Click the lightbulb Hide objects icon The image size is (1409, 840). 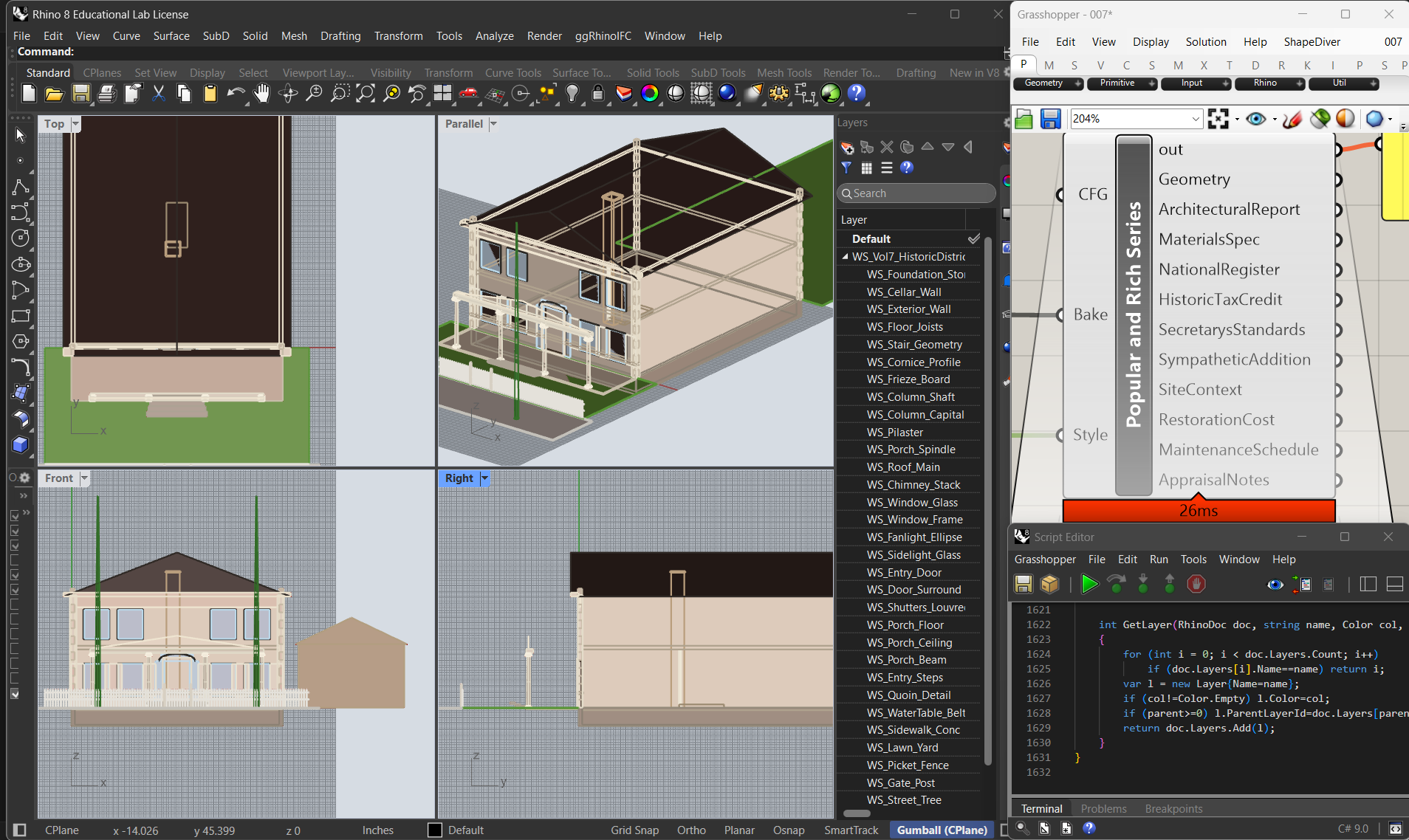(572, 93)
